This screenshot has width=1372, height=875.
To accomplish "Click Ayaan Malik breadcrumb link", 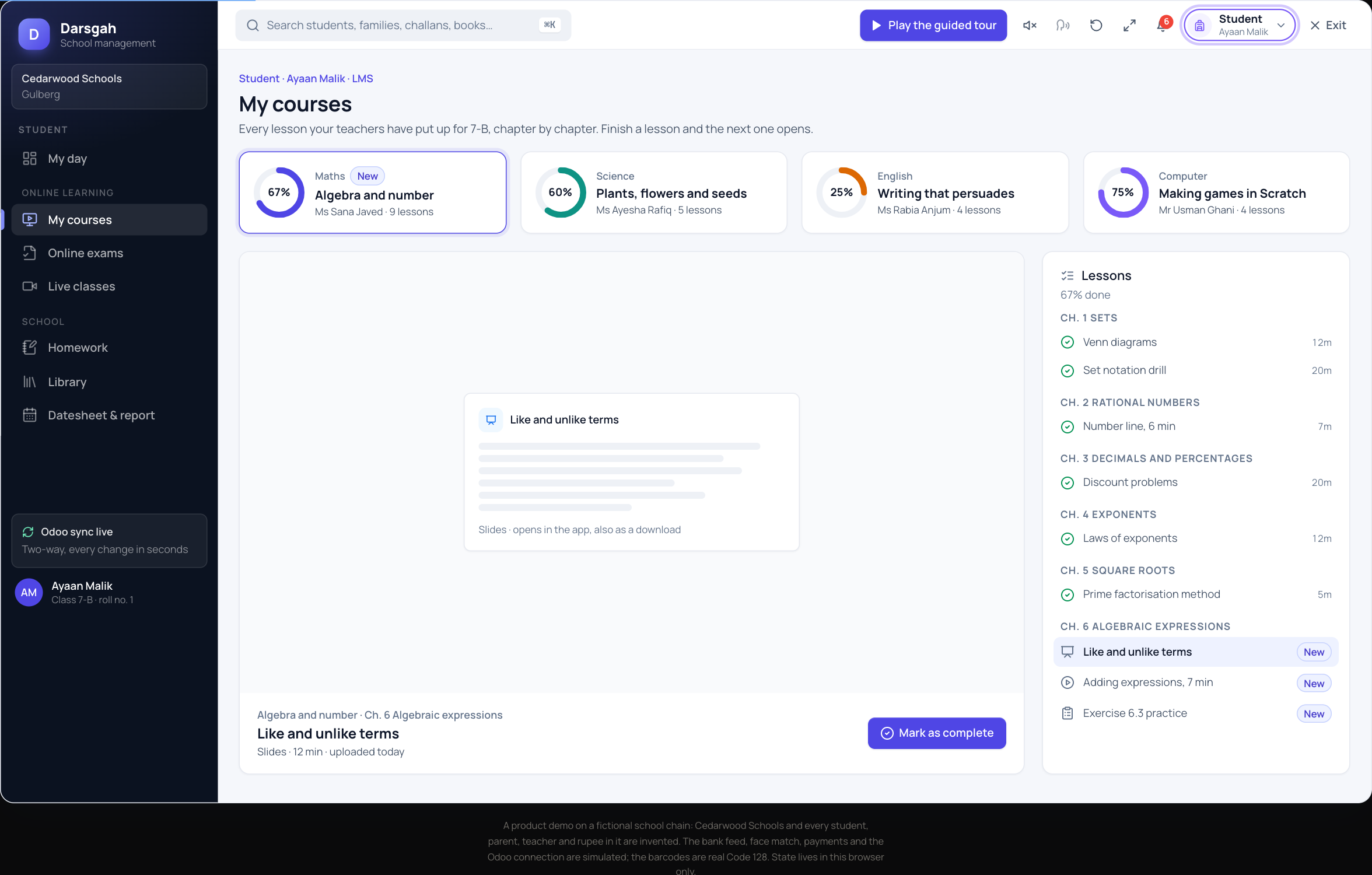I will (316, 79).
